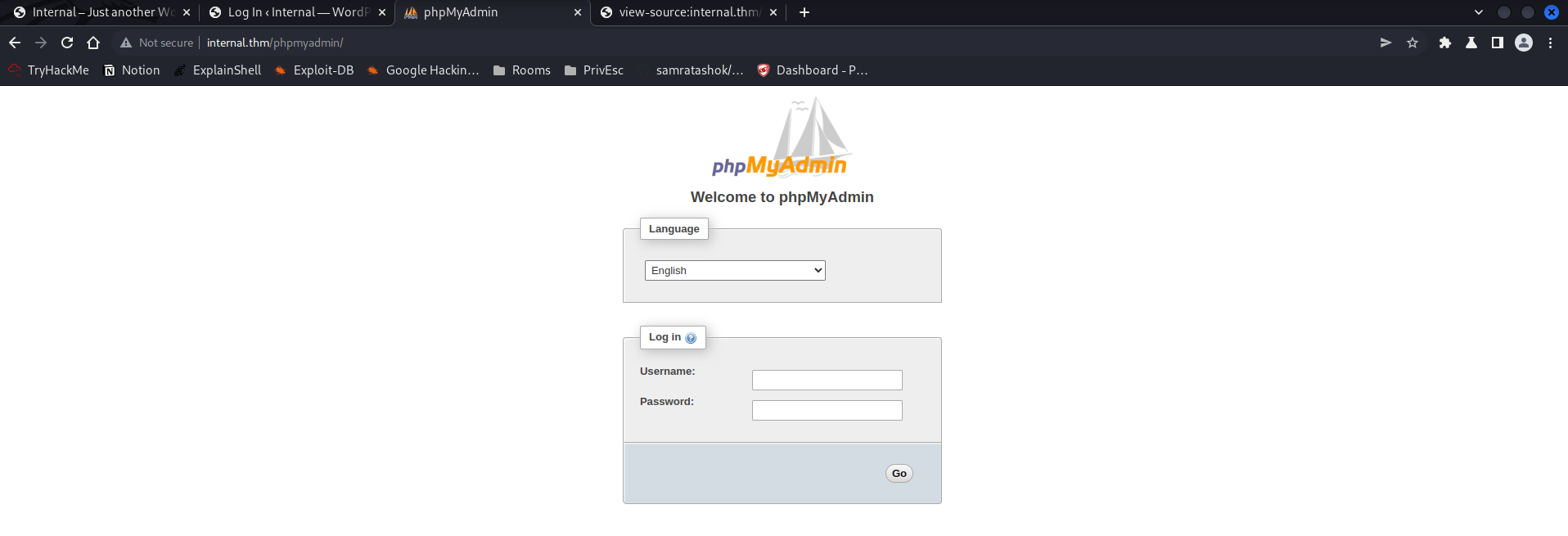Click into the Password field

coord(827,411)
